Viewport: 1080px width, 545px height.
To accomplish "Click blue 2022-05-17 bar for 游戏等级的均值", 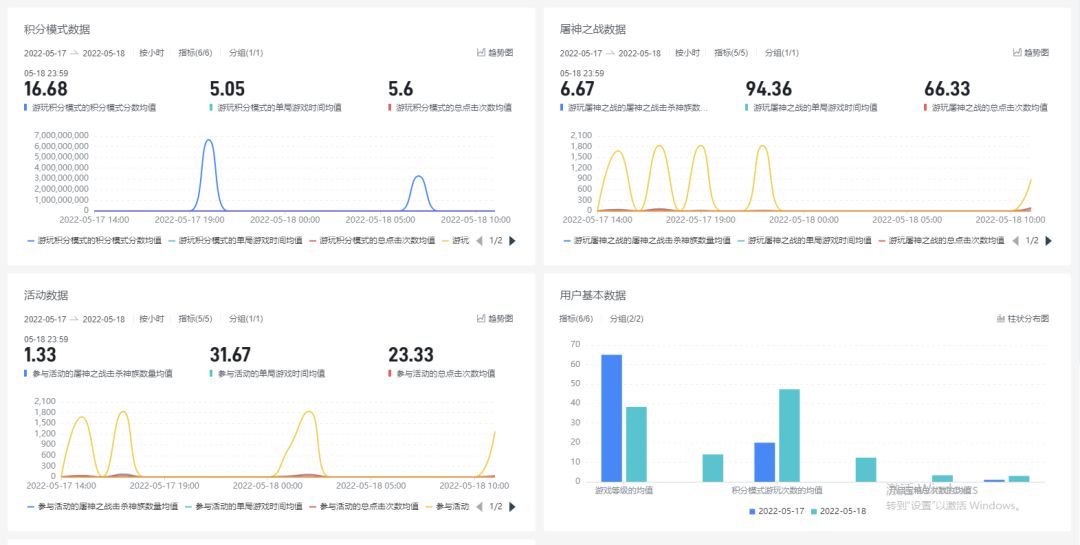I will [612, 418].
